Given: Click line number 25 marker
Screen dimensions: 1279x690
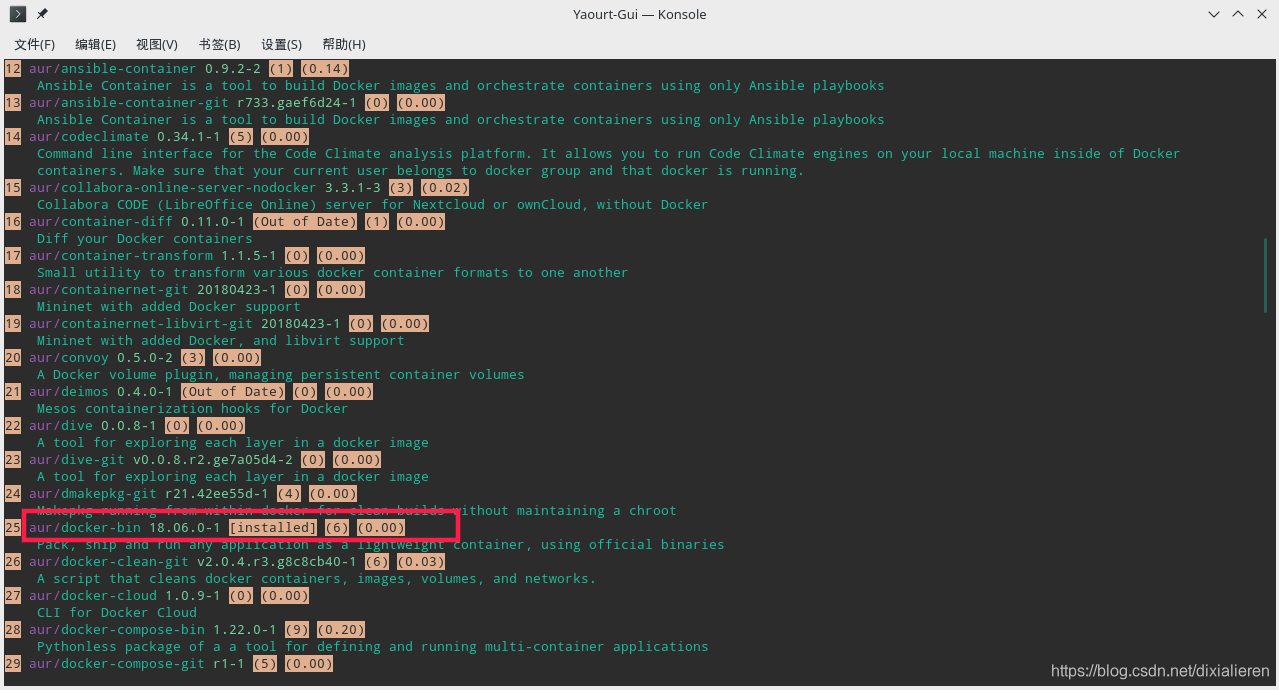Looking at the screenshot, I should tap(13, 528).
